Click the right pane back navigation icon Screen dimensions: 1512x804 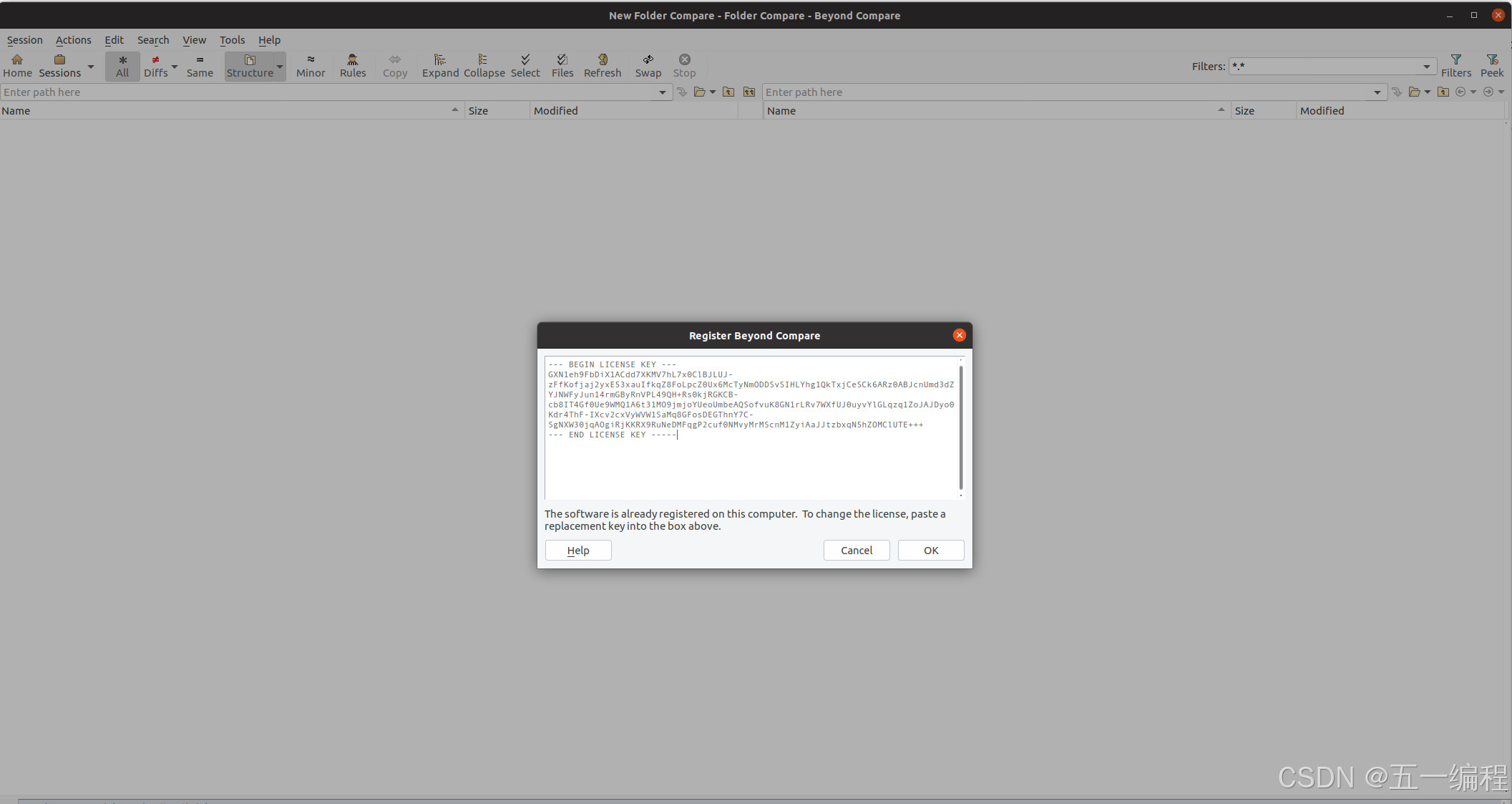pyautogui.click(x=1460, y=92)
